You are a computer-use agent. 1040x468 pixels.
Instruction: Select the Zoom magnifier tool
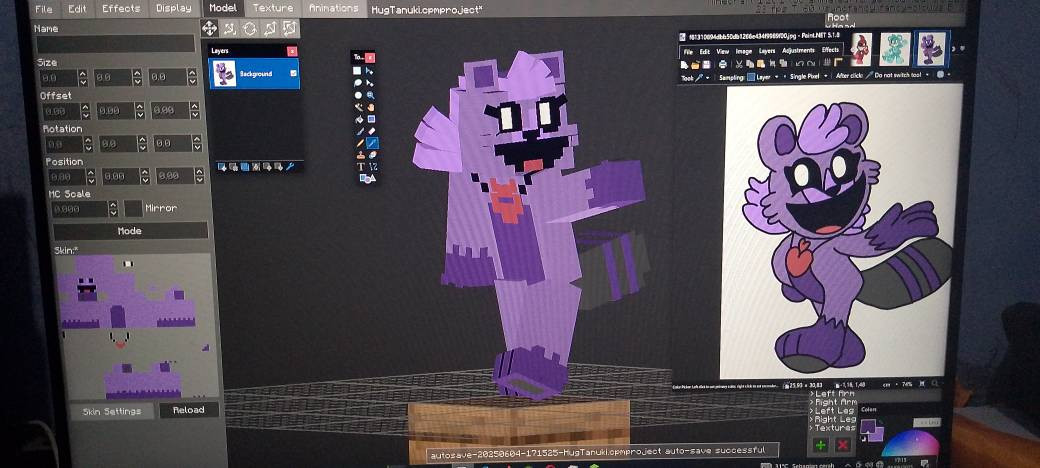(x=371, y=95)
